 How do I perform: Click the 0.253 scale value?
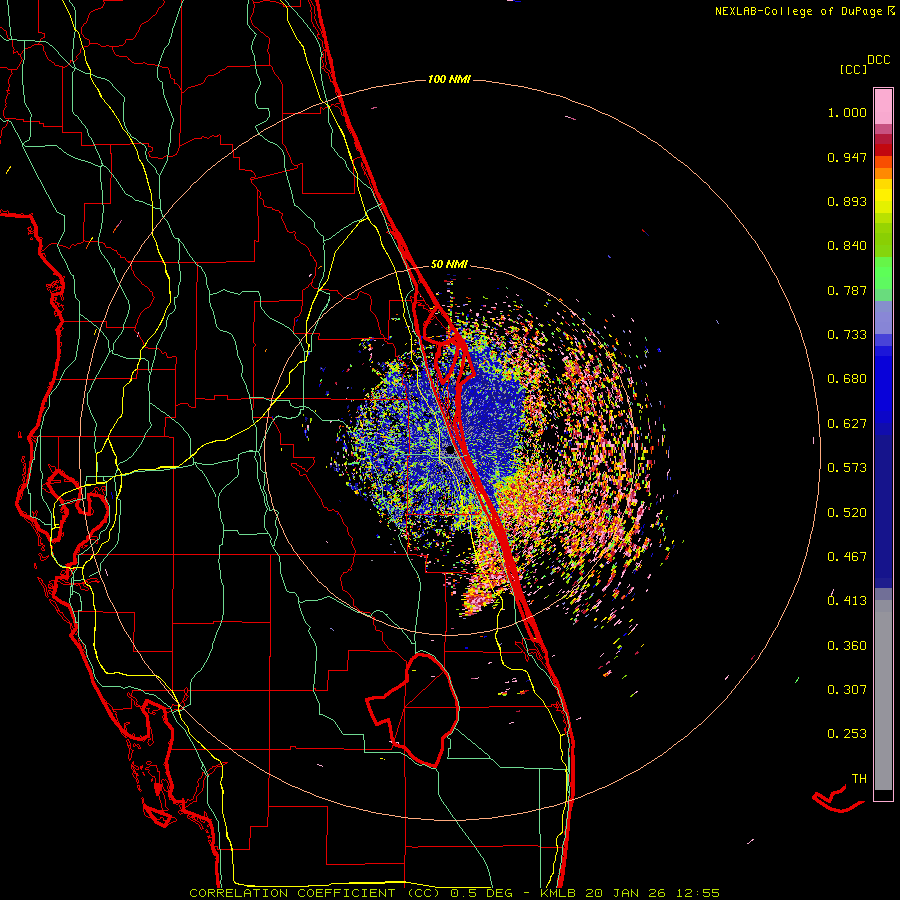[x=847, y=734]
